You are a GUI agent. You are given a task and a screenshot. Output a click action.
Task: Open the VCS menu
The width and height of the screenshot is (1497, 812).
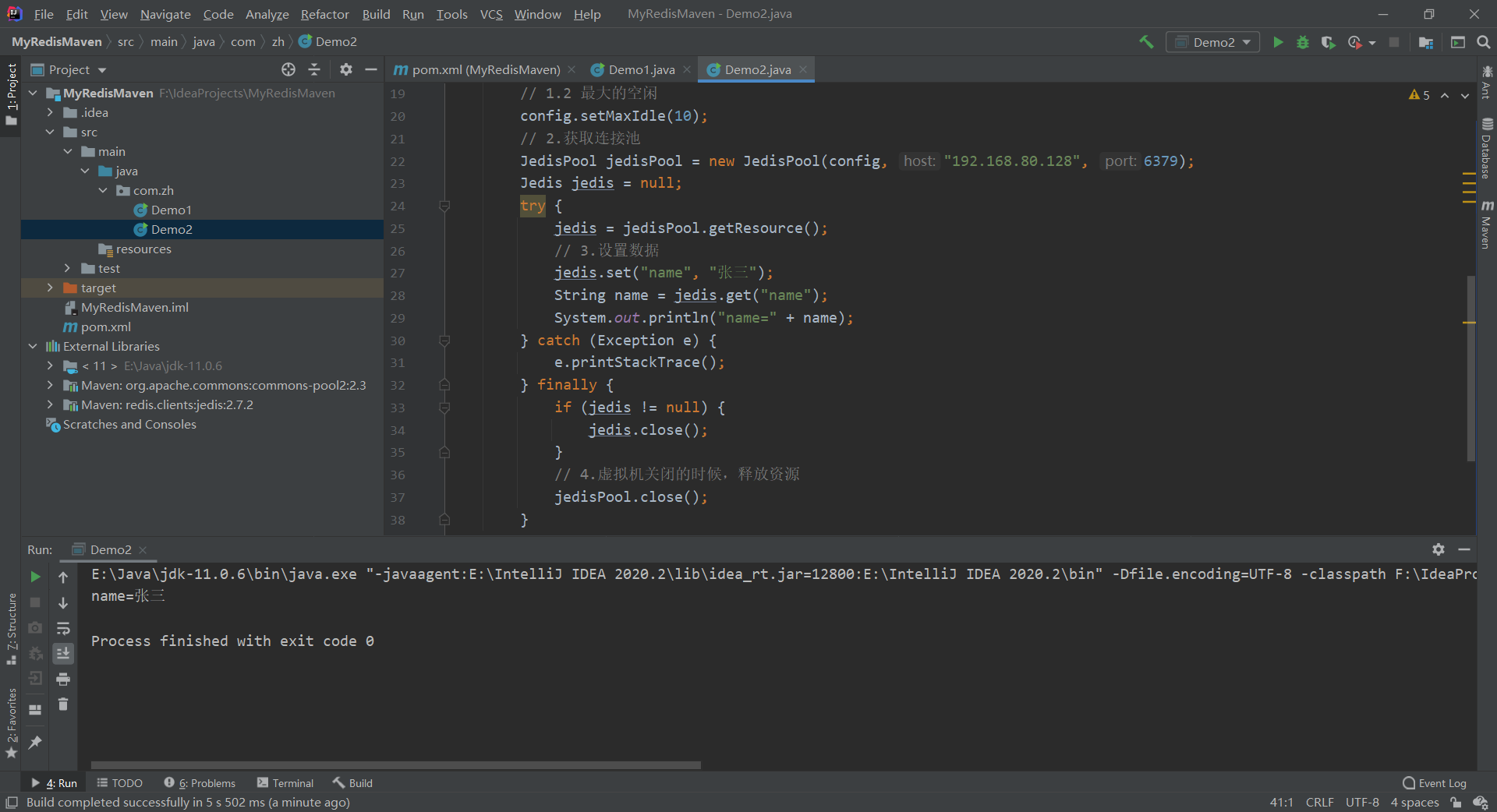[x=491, y=14]
